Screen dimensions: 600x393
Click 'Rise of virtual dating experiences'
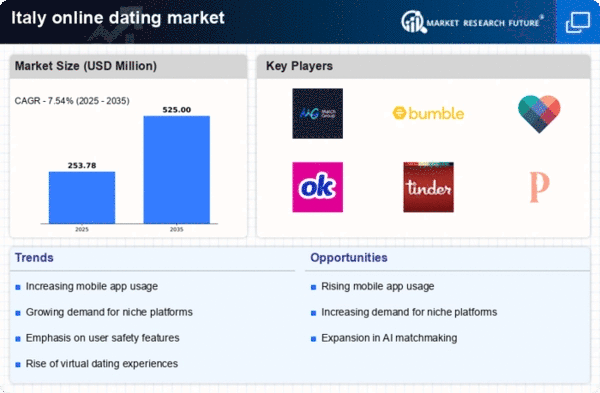102,364
